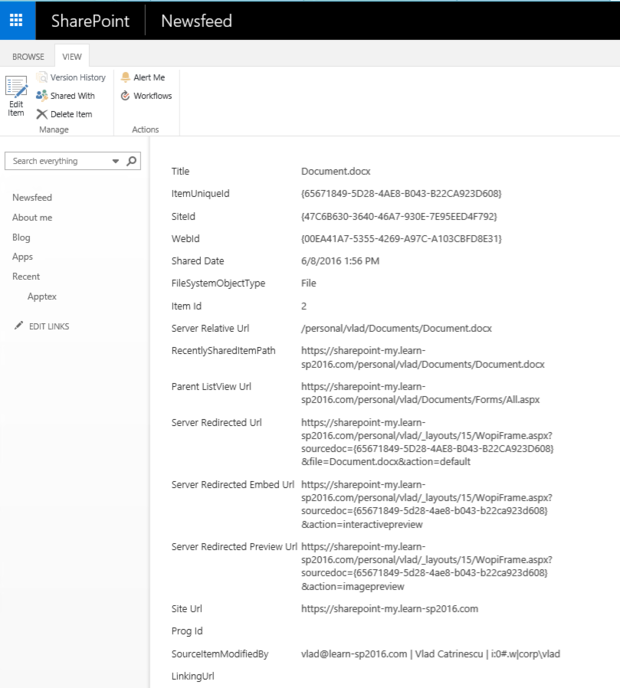The height and width of the screenshot is (688, 620).
Task: Click the /personal/vlad/Documents/Document.docx path
Action: pos(396,329)
